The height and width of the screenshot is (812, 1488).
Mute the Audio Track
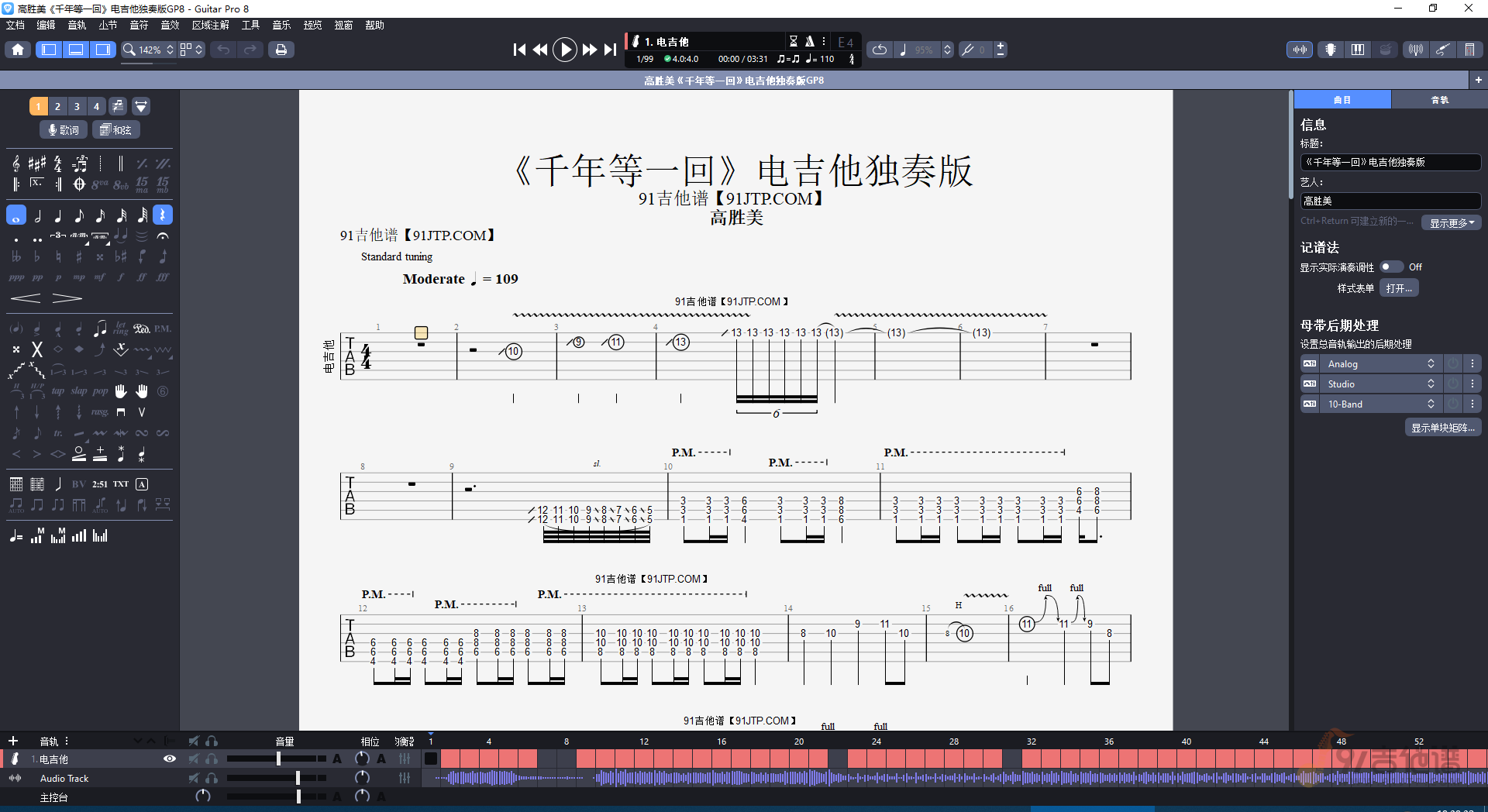pyautogui.click(x=194, y=778)
